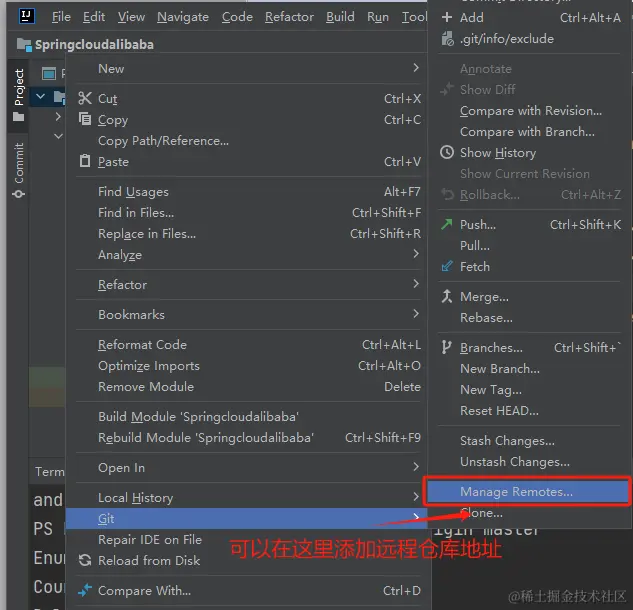Click the Springcloudalibaba project folder icon
The height and width of the screenshot is (610, 633).
[x=24, y=44]
